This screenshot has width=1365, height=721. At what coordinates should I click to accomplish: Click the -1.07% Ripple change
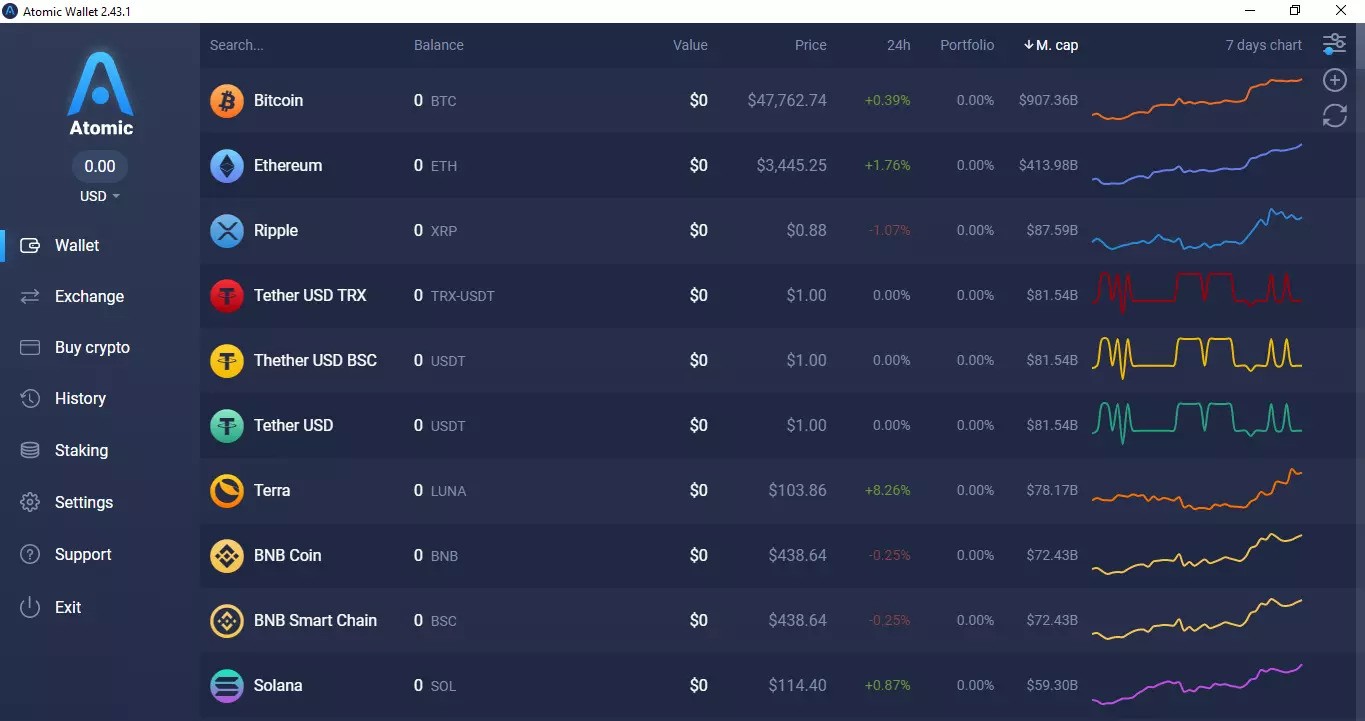point(889,230)
